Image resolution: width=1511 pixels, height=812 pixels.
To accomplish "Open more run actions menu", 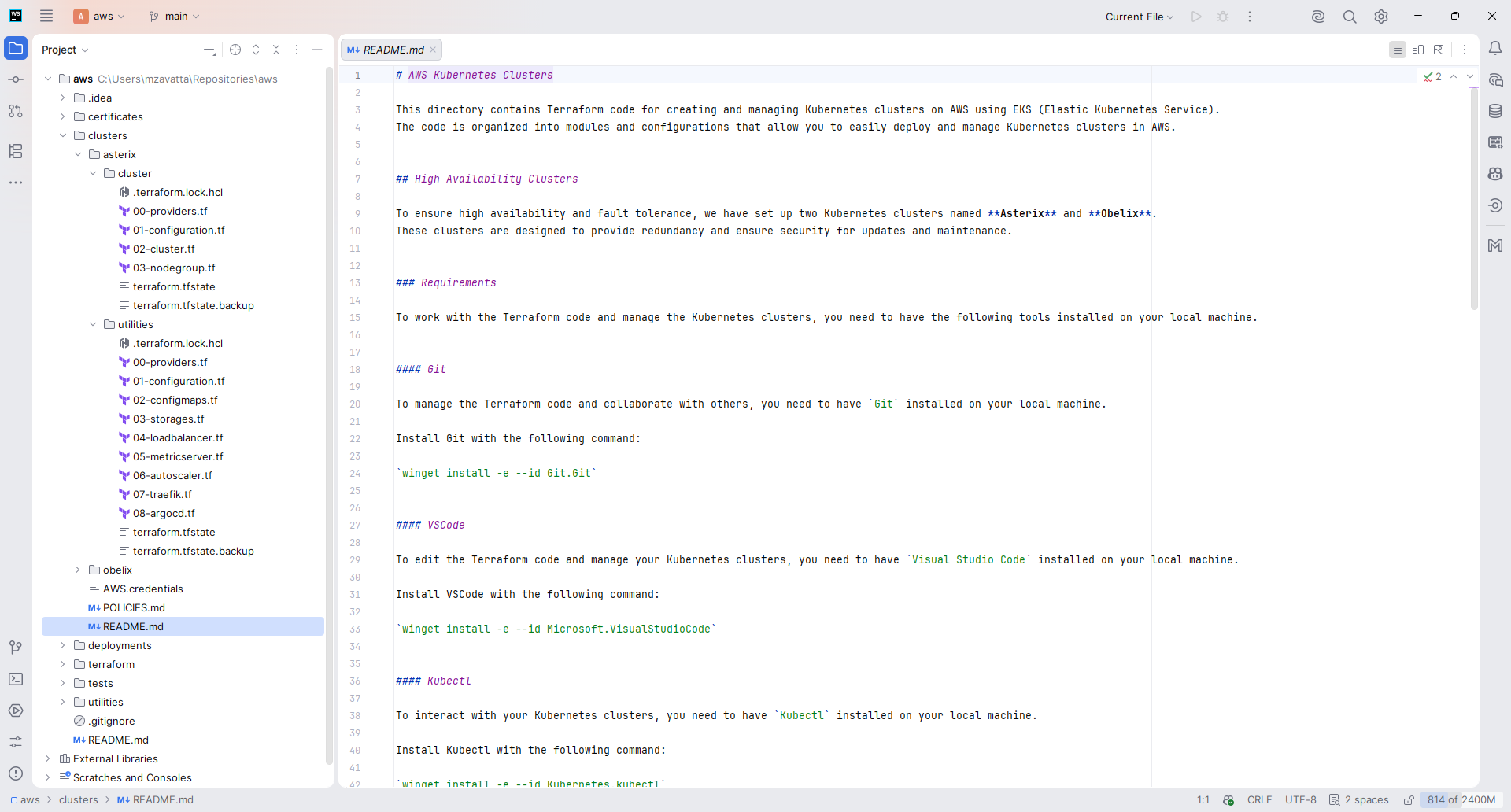I will click(x=1250, y=17).
